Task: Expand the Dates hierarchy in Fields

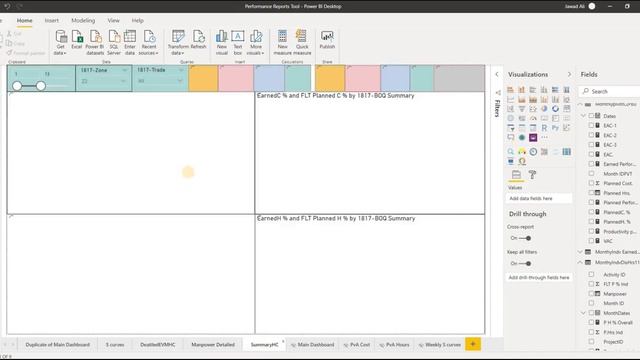Action: coord(583,116)
